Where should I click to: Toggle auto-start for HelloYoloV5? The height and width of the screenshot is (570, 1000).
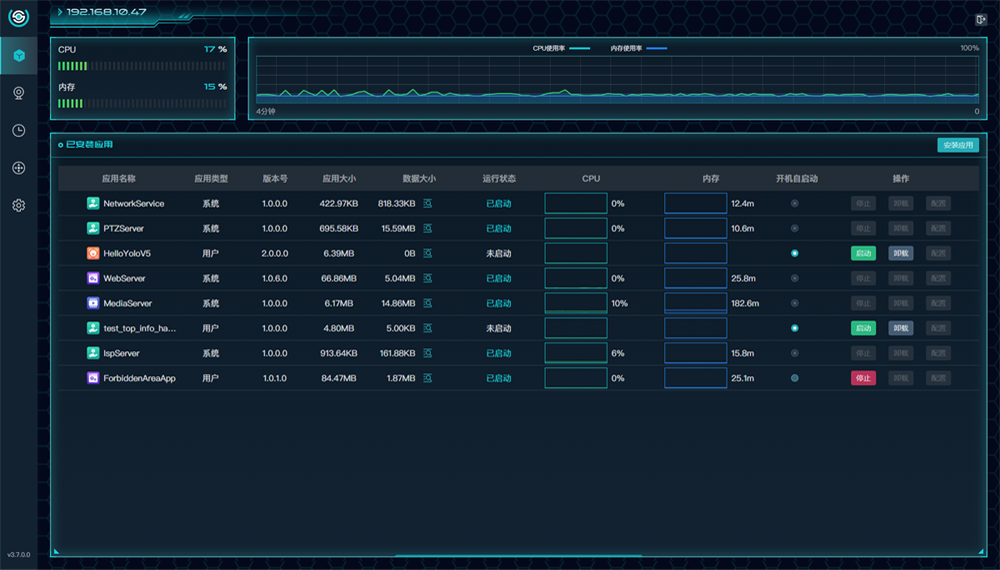coord(795,253)
